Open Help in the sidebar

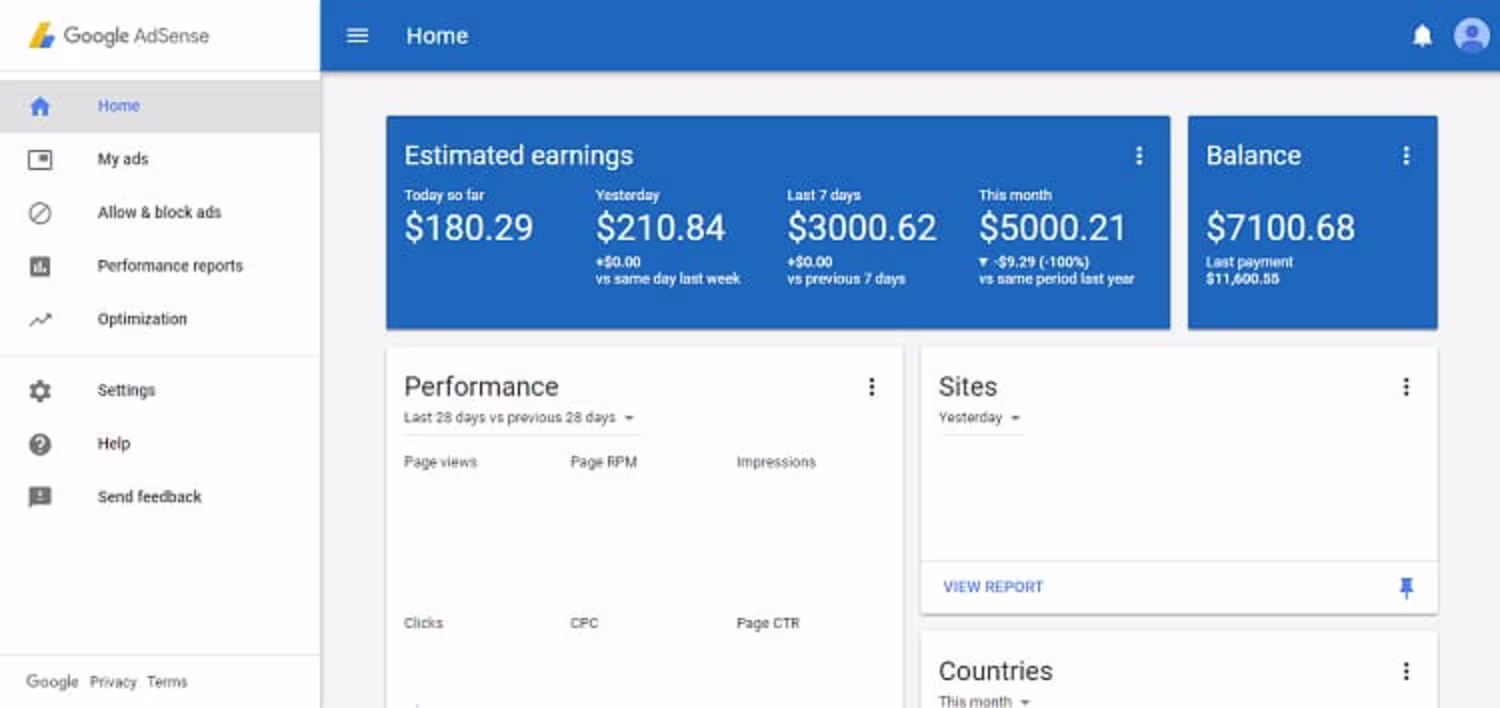160,443
